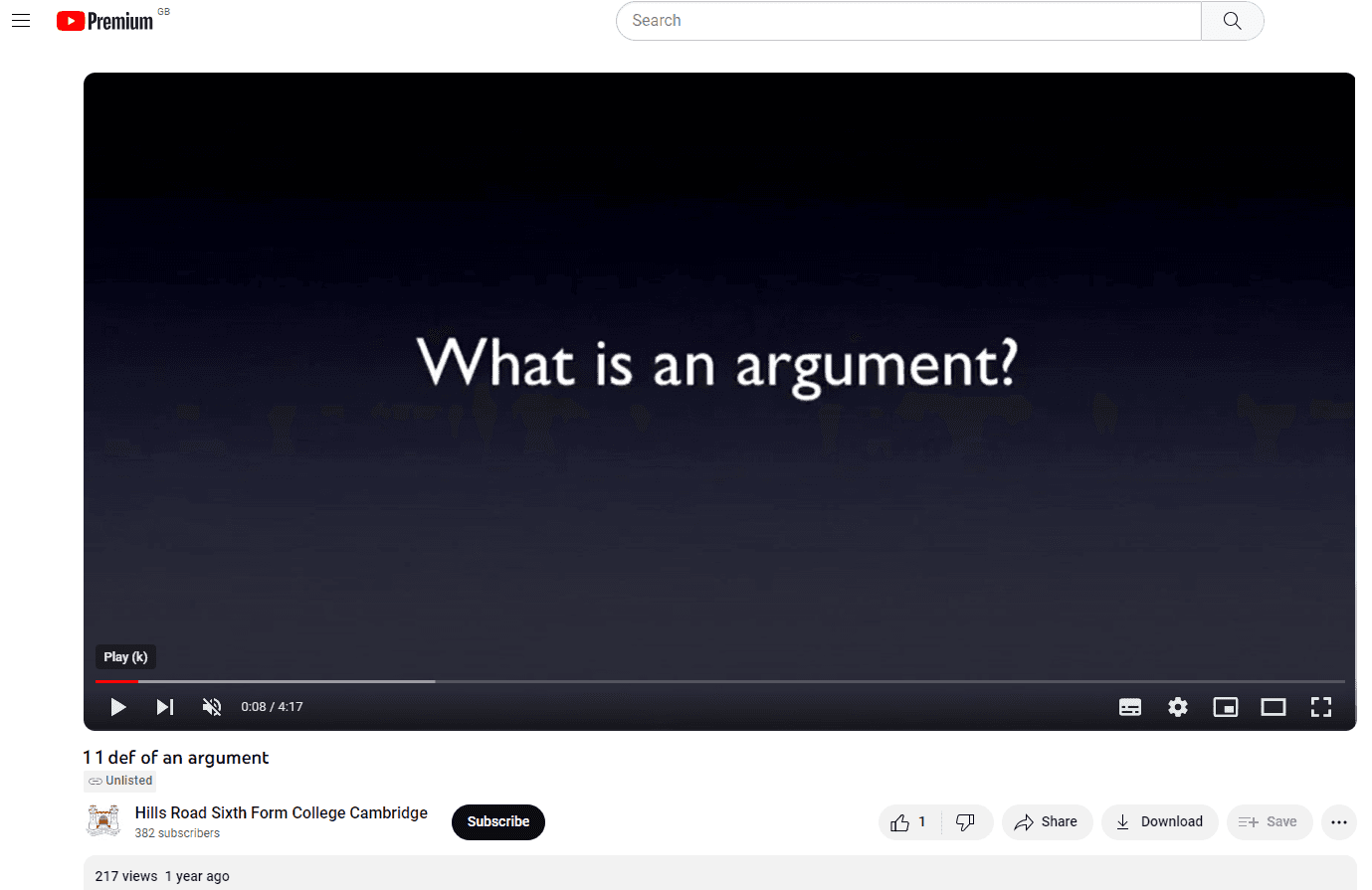Open Hills Road Sixth Form College Cambridge channel
1372x890 pixels.
(x=282, y=812)
